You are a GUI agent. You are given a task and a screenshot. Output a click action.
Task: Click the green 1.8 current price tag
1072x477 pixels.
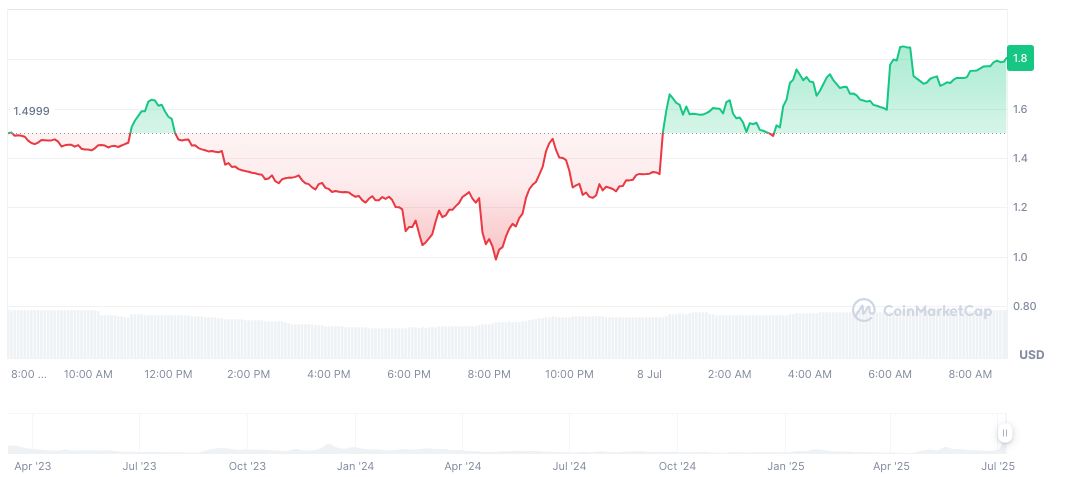click(x=1019, y=59)
